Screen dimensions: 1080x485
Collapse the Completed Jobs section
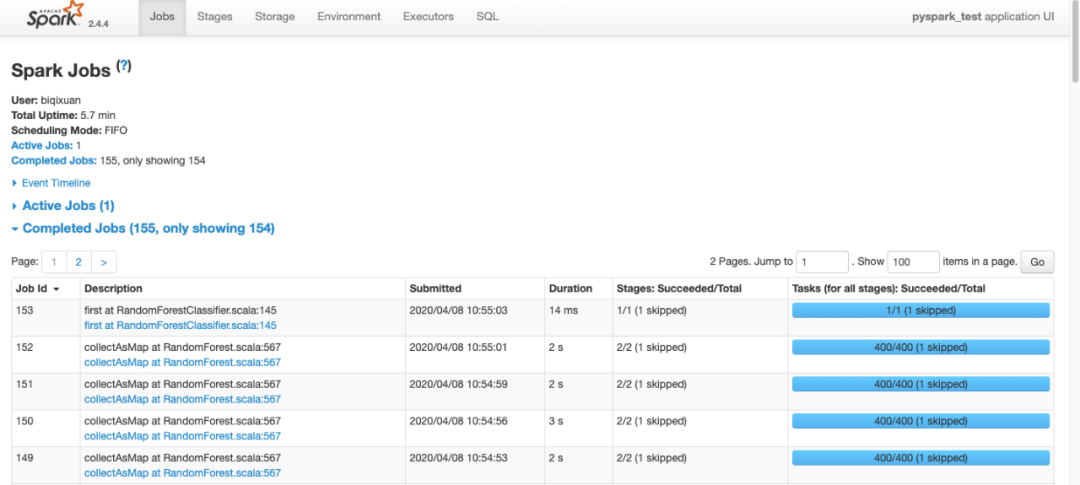pos(143,229)
